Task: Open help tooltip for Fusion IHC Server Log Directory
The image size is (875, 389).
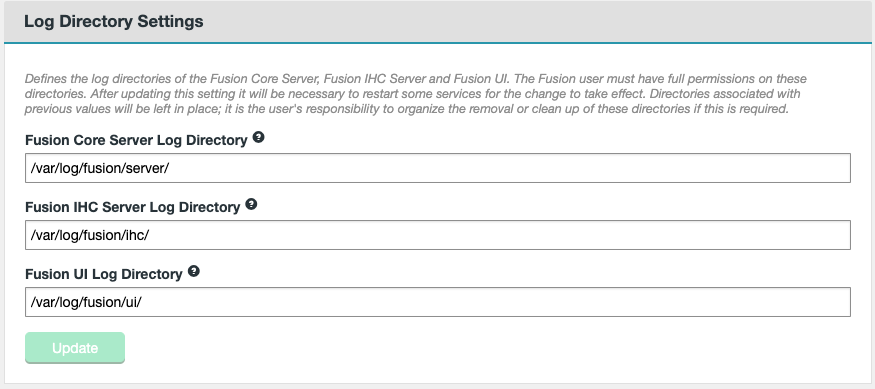Action: click(251, 204)
